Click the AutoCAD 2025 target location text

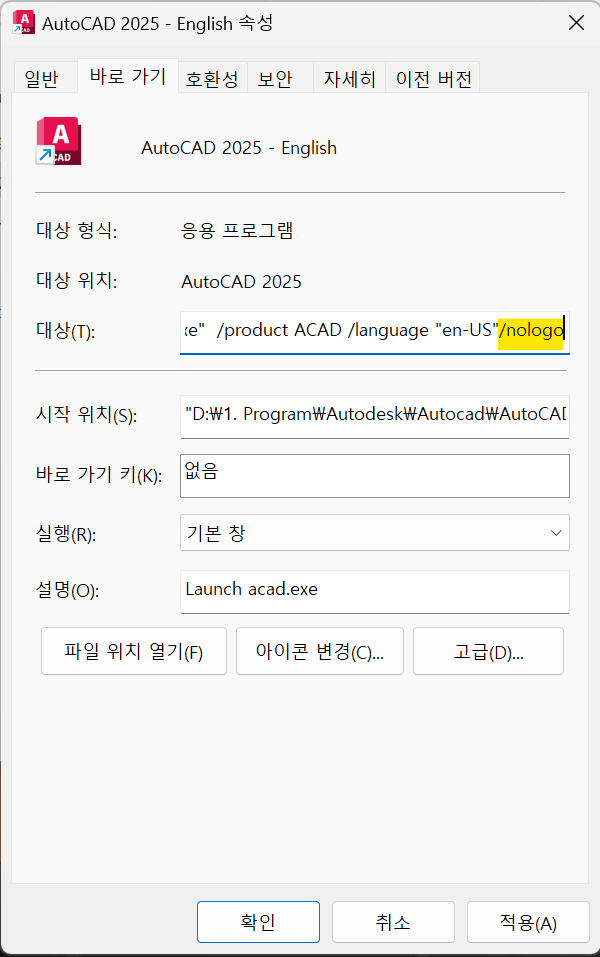point(241,281)
